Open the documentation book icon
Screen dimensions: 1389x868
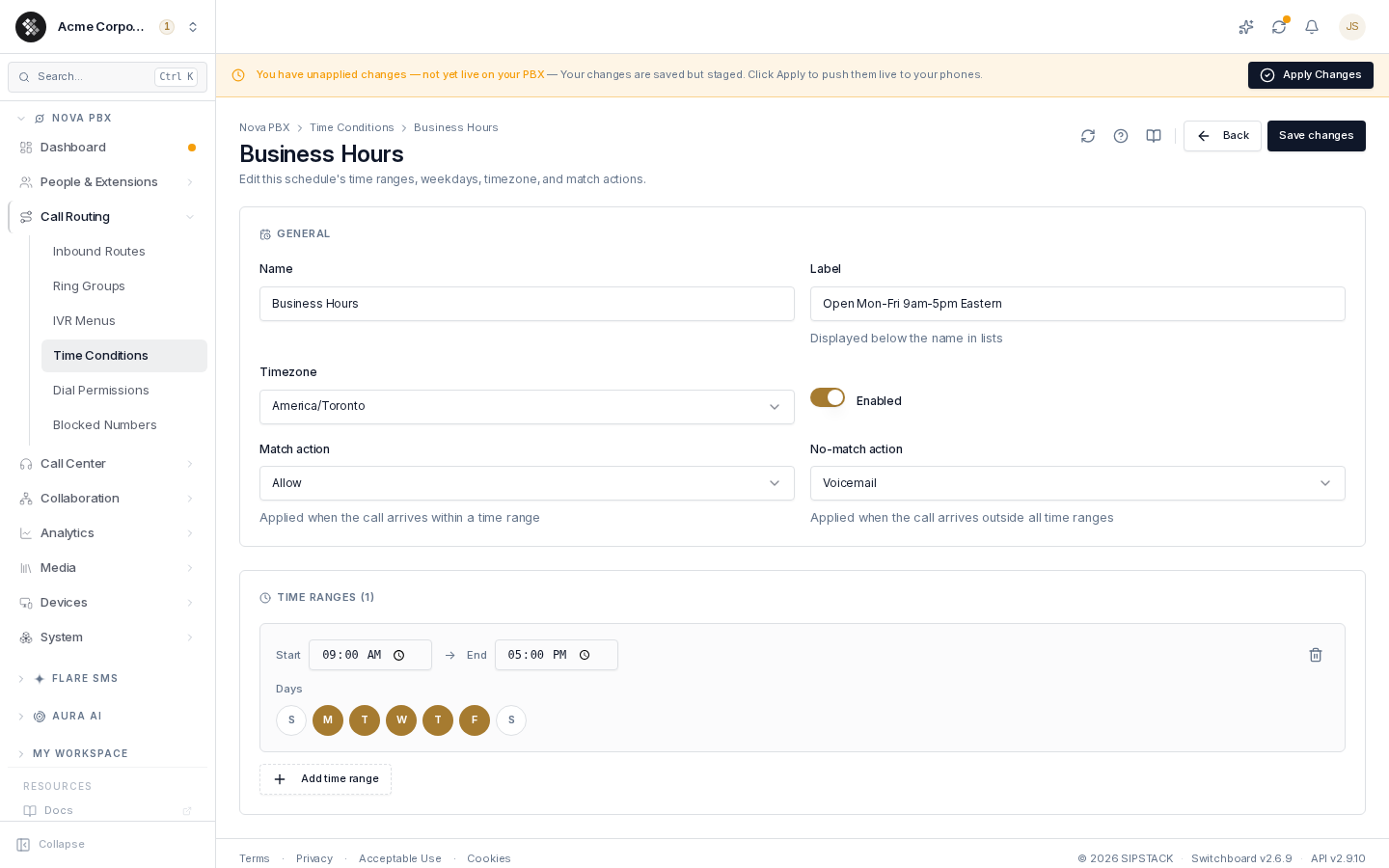(x=1154, y=136)
